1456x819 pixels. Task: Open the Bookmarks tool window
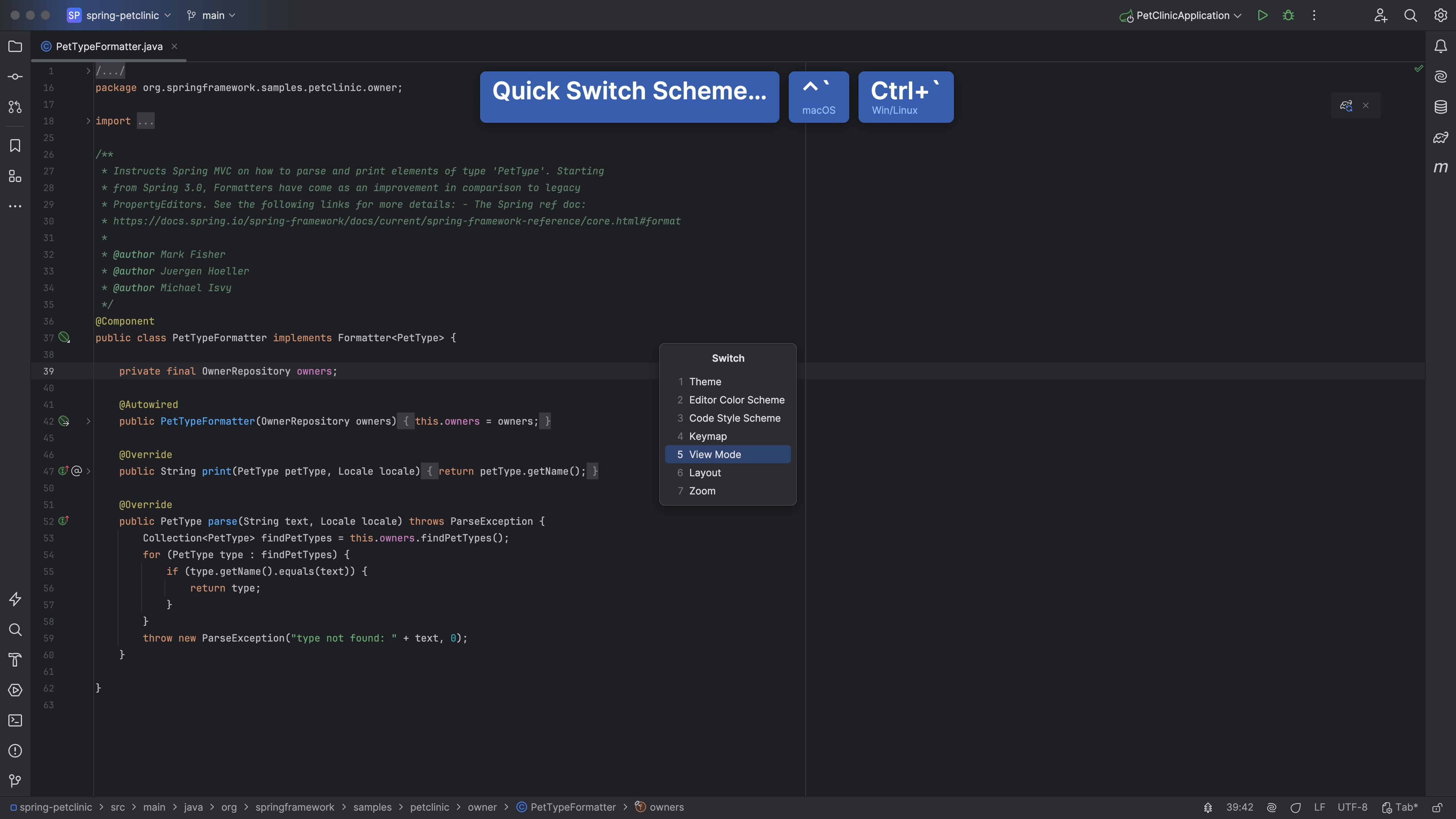15,145
